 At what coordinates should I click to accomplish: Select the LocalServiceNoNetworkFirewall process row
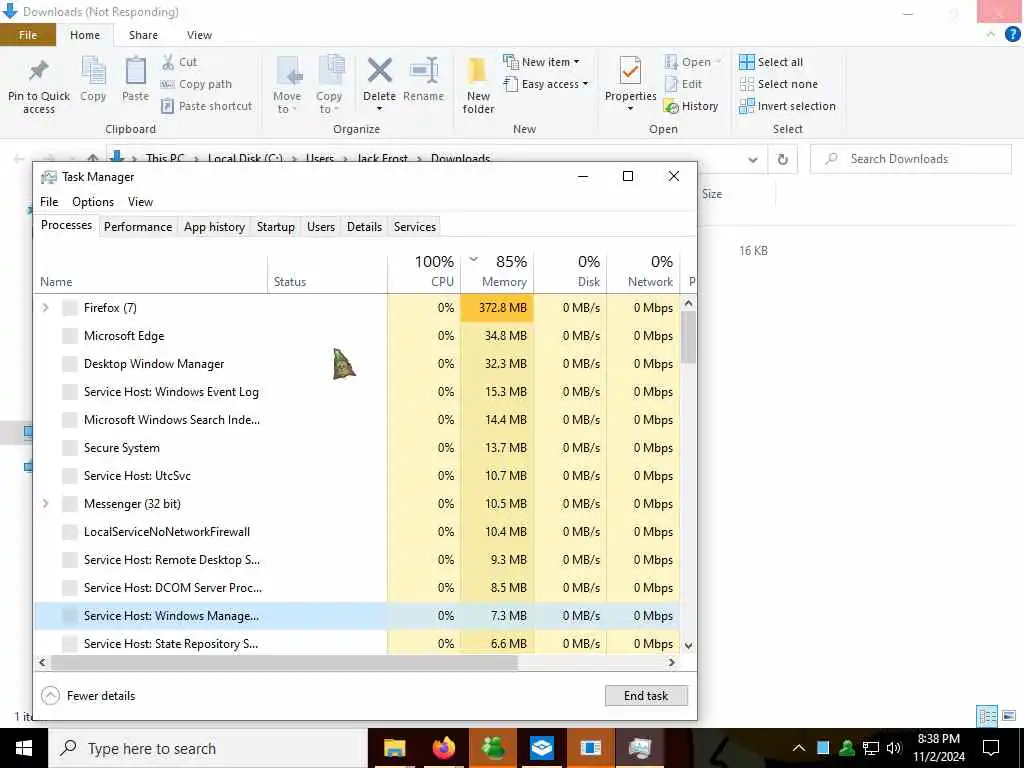click(357, 532)
